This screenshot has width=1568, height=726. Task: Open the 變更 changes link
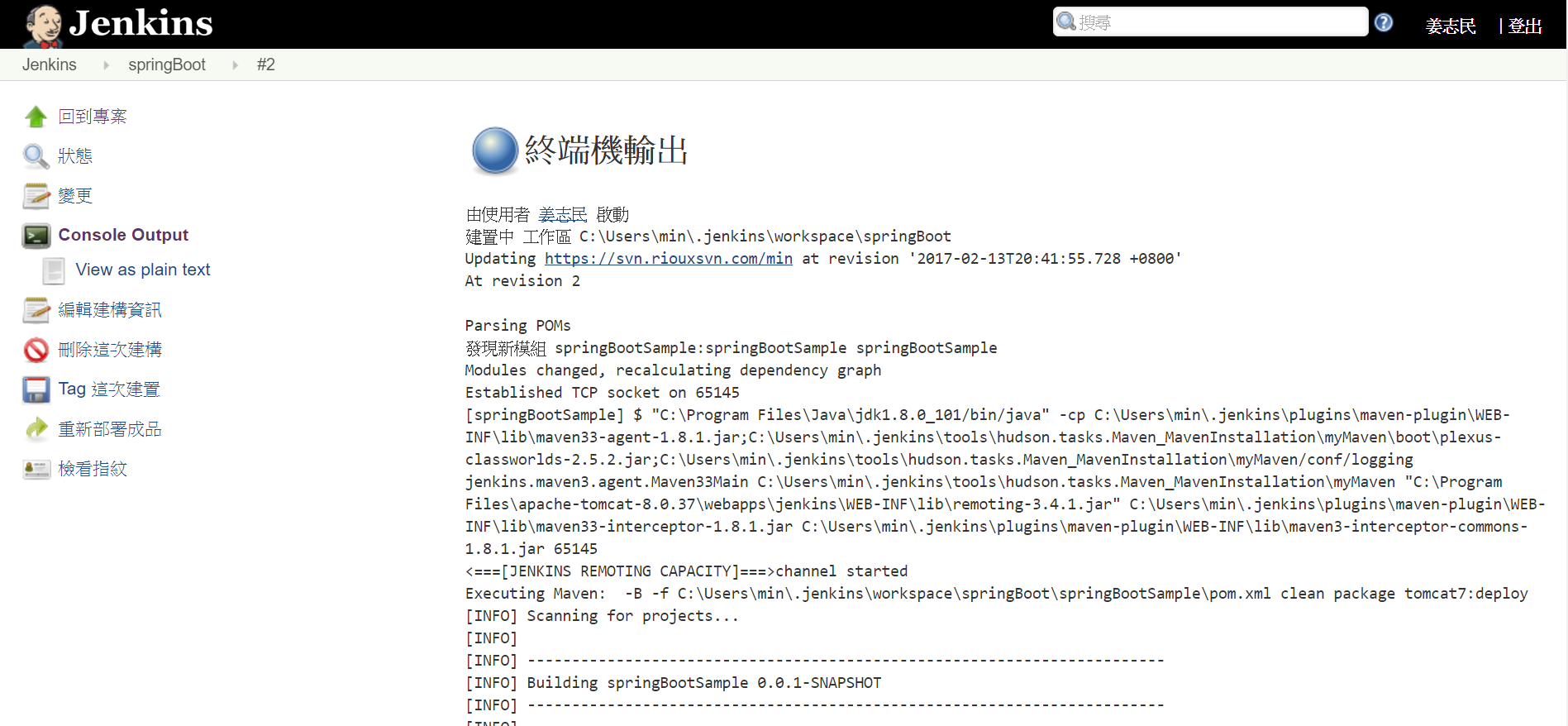point(75,196)
